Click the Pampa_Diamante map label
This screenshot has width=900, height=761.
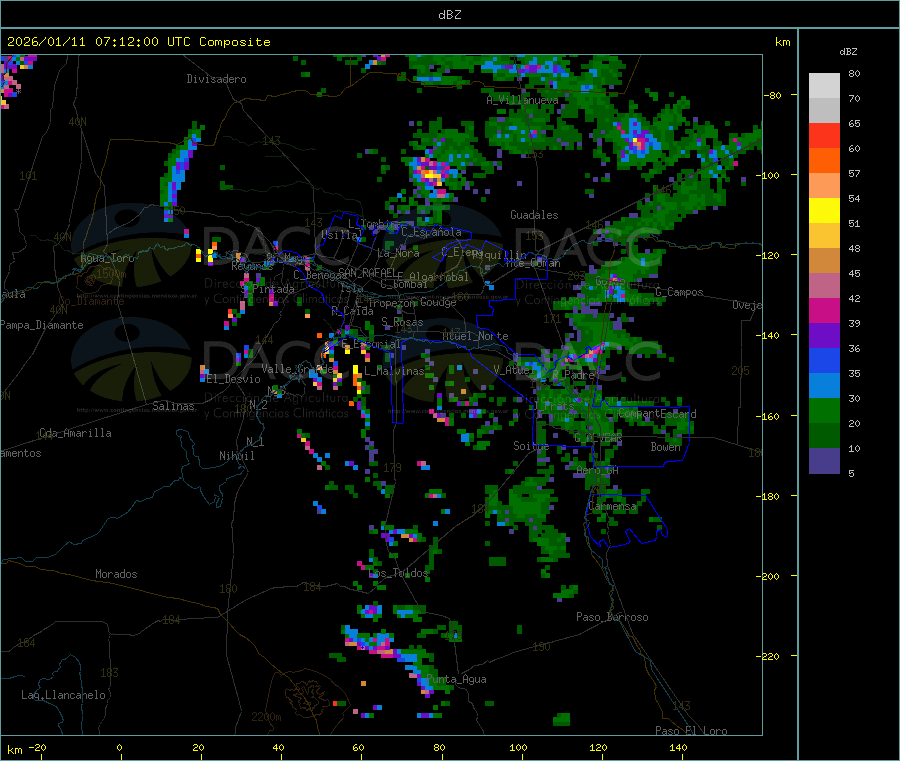(42, 325)
